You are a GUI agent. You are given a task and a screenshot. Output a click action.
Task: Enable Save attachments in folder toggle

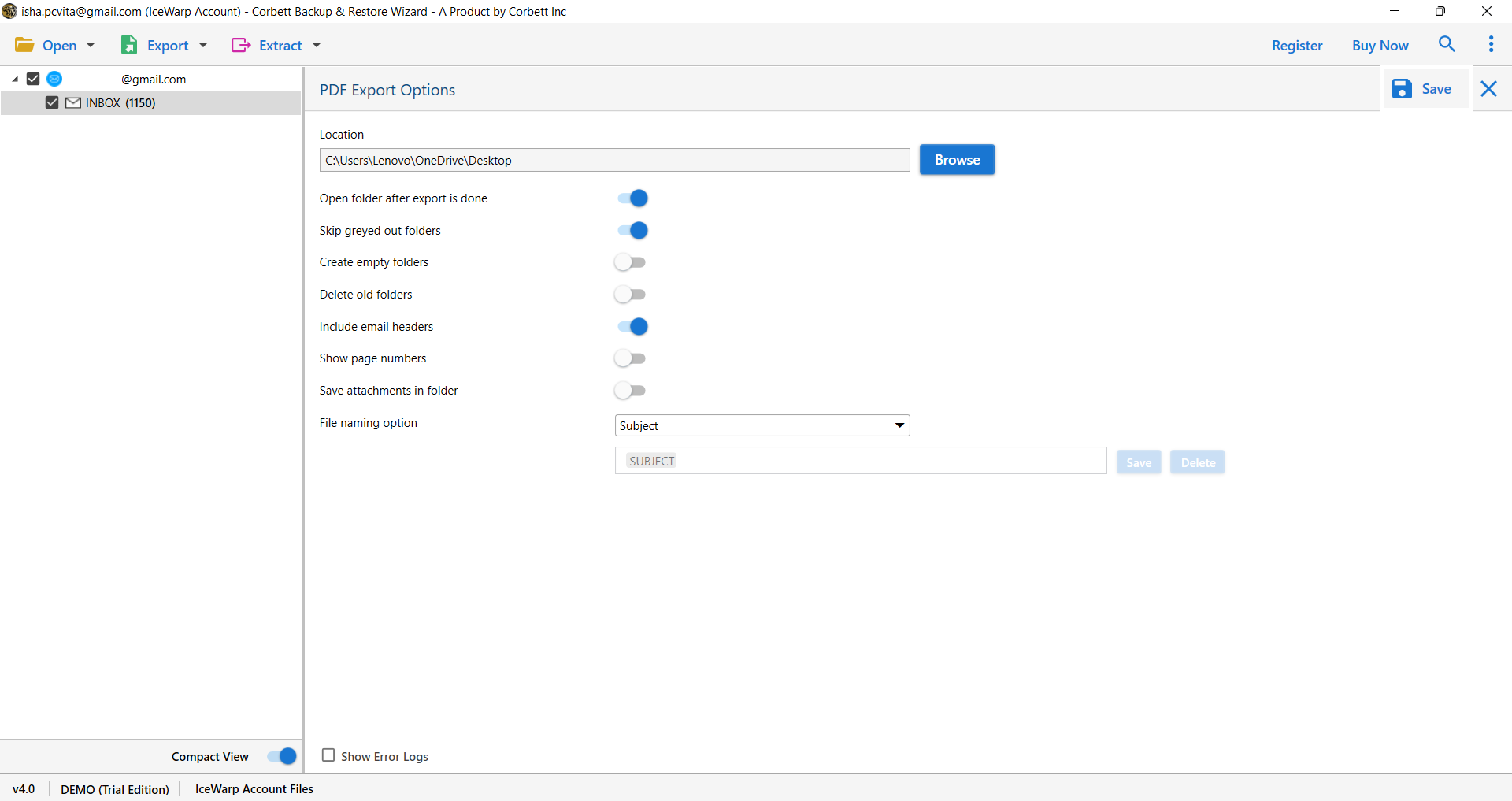pyautogui.click(x=630, y=391)
